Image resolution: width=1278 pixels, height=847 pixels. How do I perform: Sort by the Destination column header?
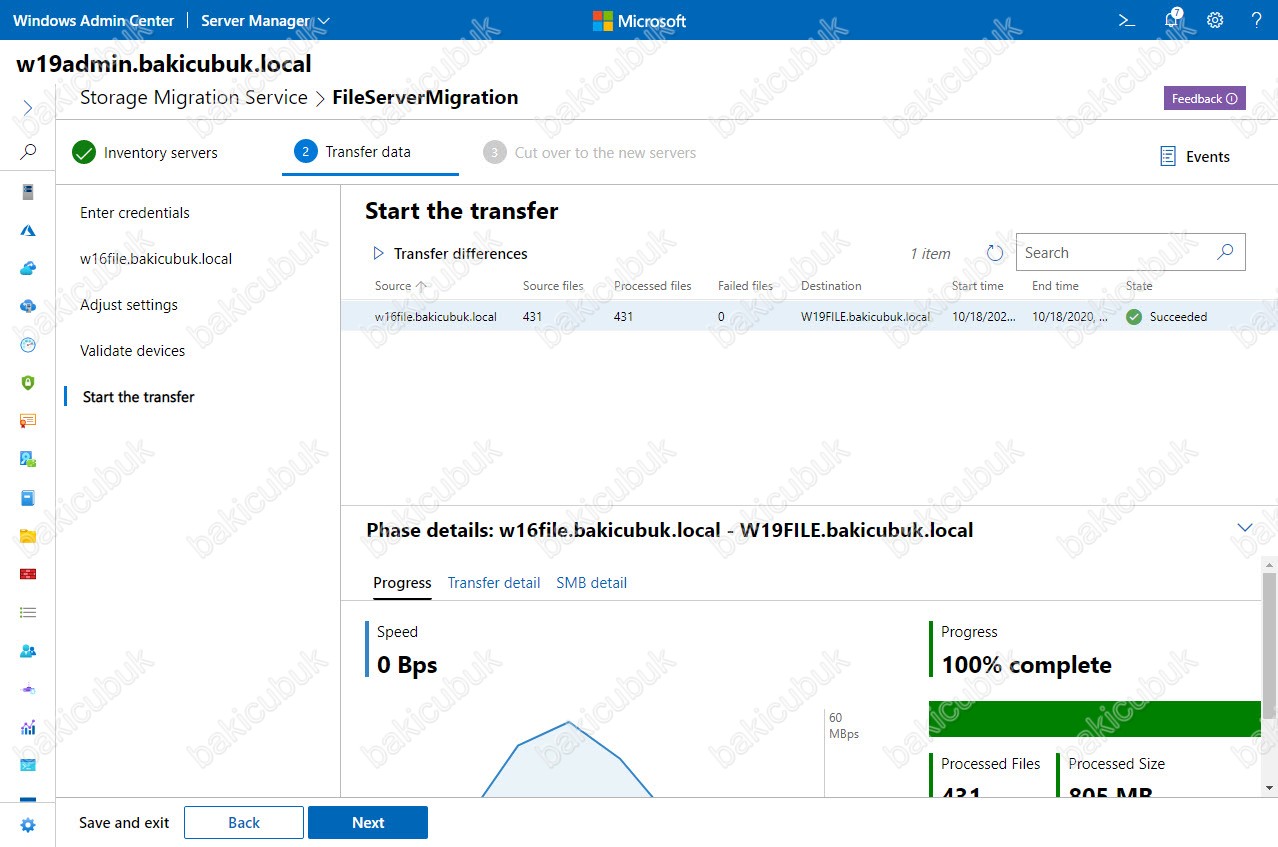click(x=831, y=286)
